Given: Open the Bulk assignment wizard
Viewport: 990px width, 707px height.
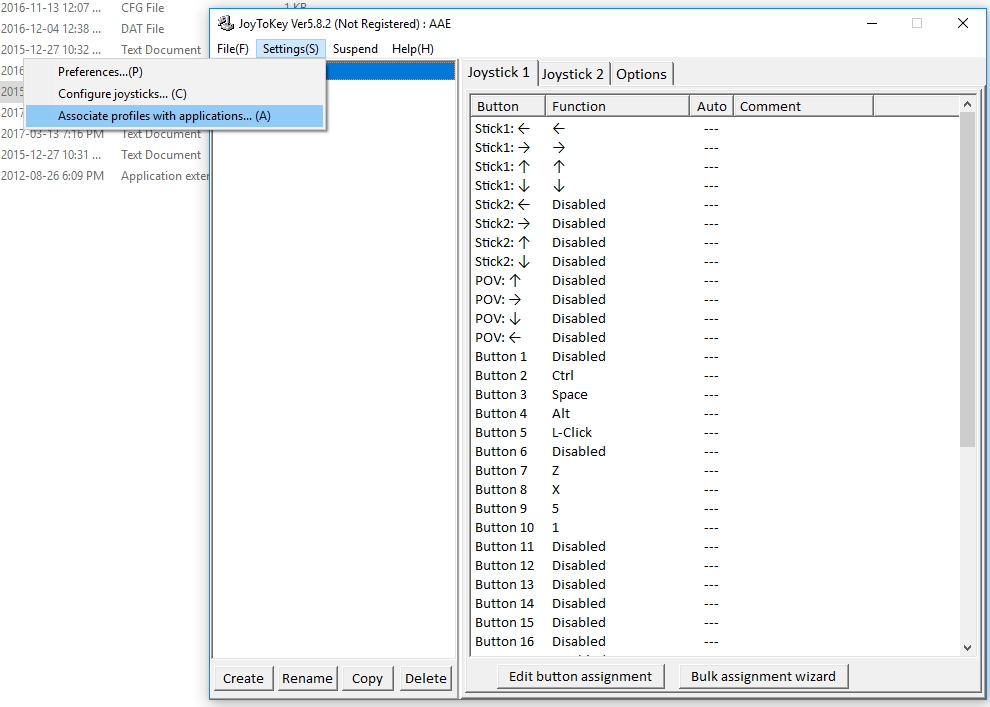Looking at the screenshot, I should 763,677.
